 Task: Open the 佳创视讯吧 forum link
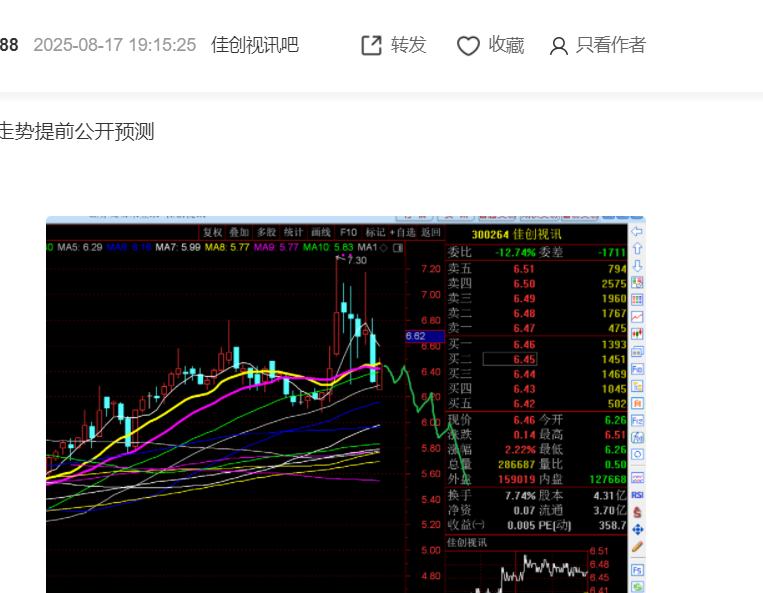coord(254,45)
